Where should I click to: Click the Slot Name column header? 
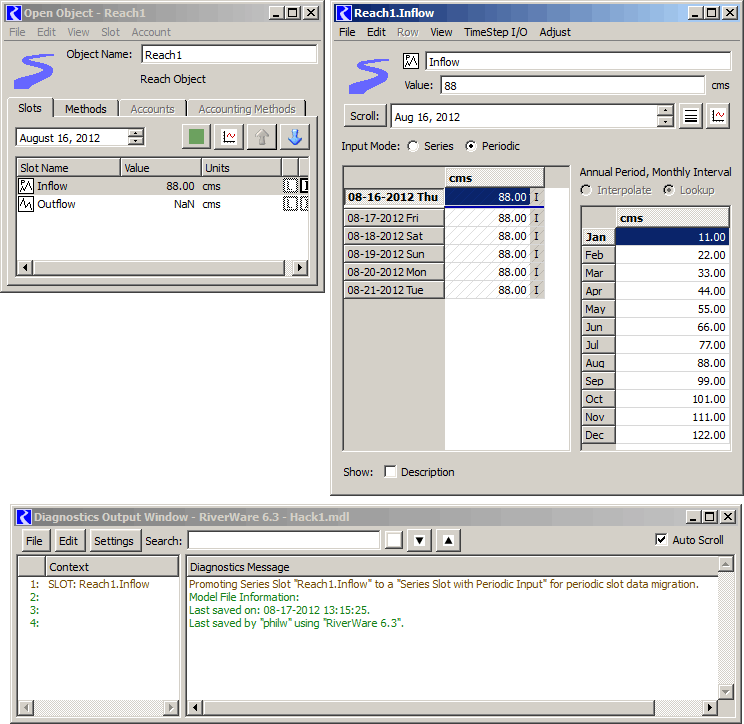(68, 168)
